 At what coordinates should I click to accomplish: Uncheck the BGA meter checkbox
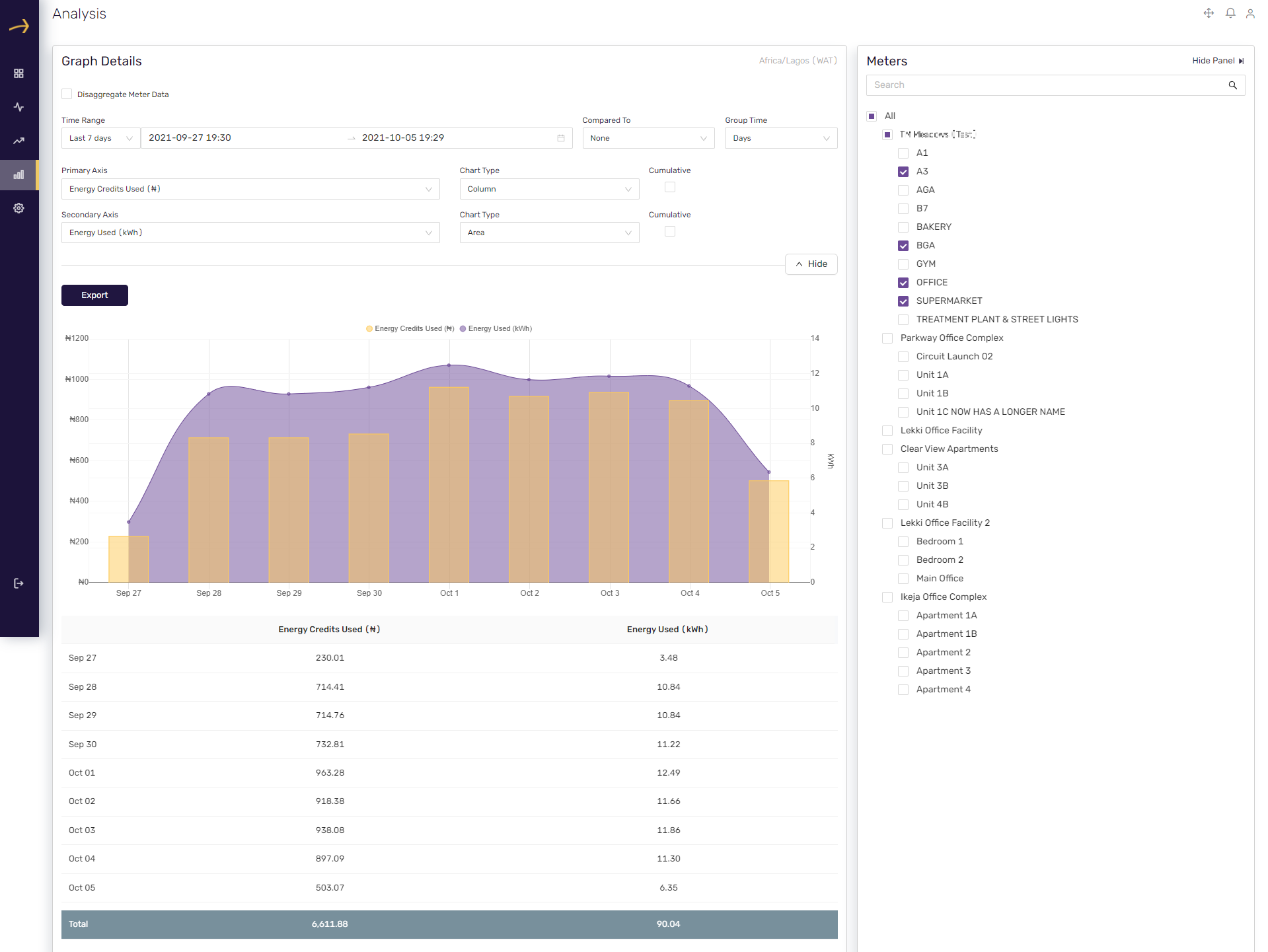(x=903, y=246)
